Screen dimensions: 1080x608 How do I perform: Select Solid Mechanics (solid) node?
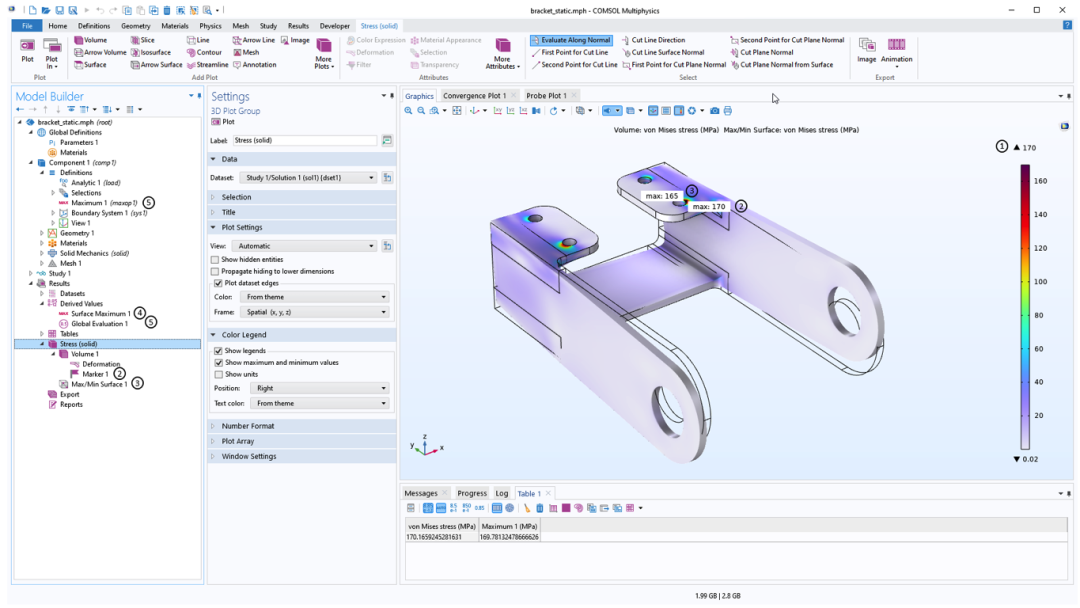[x=94, y=253]
